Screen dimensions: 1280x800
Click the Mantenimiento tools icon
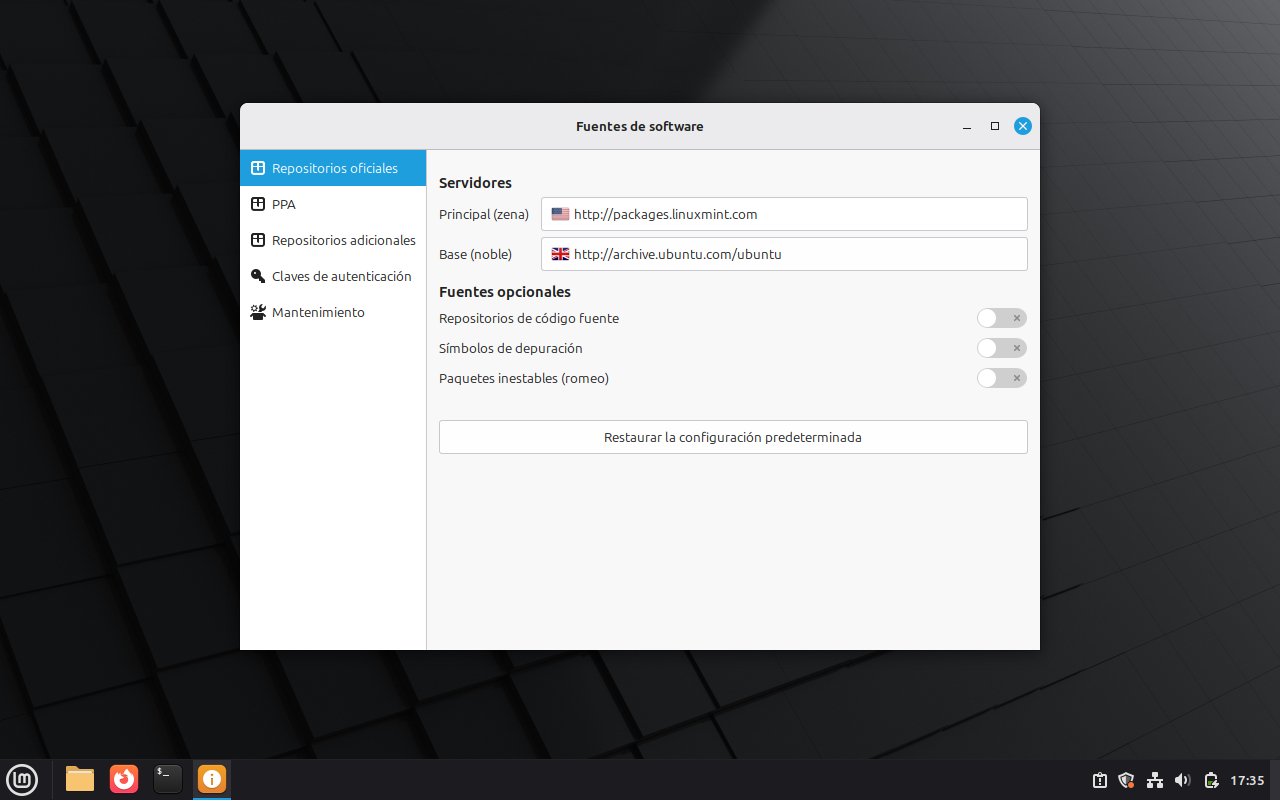coord(258,312)
